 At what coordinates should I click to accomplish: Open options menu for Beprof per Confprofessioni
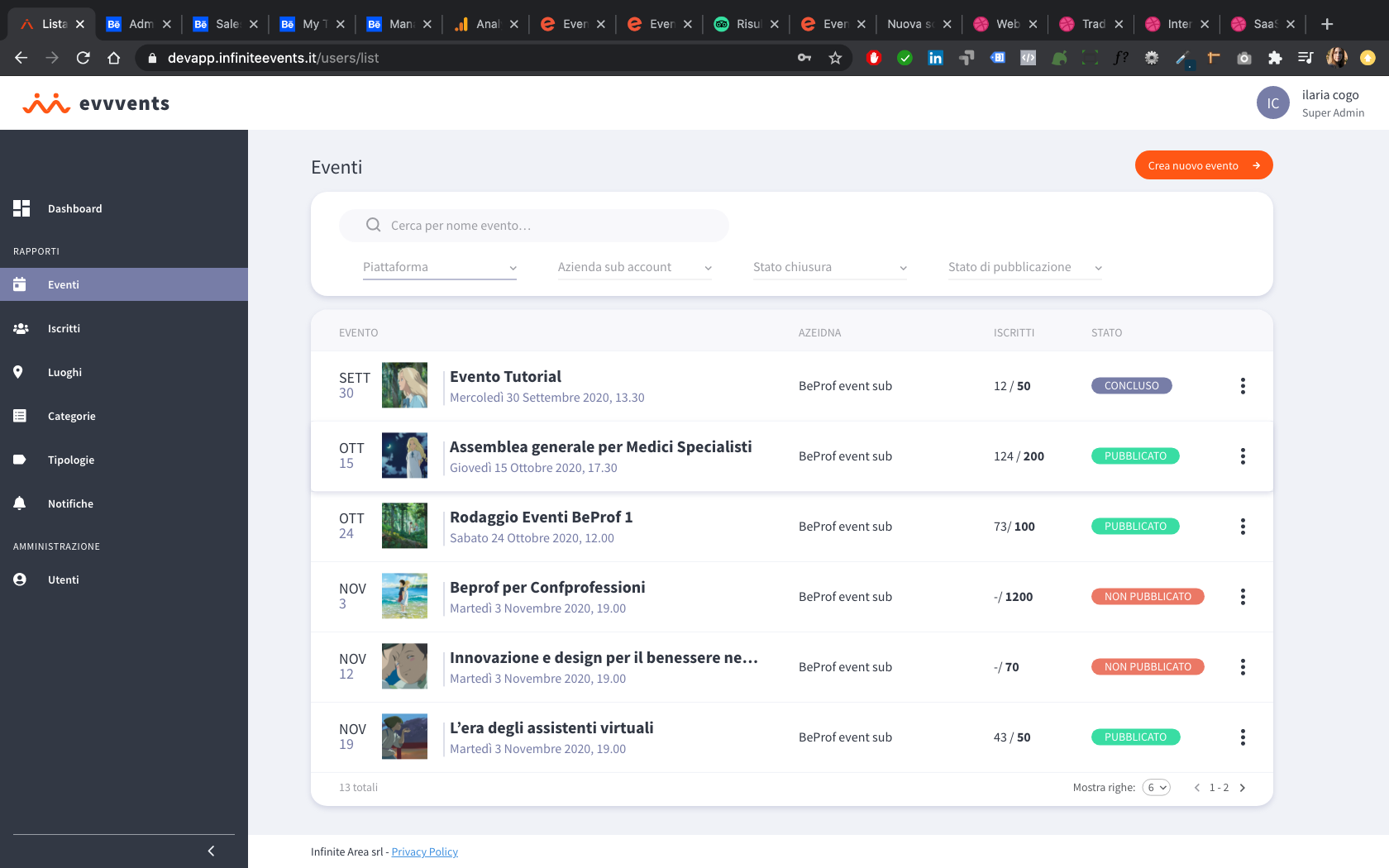(1243, 597)
